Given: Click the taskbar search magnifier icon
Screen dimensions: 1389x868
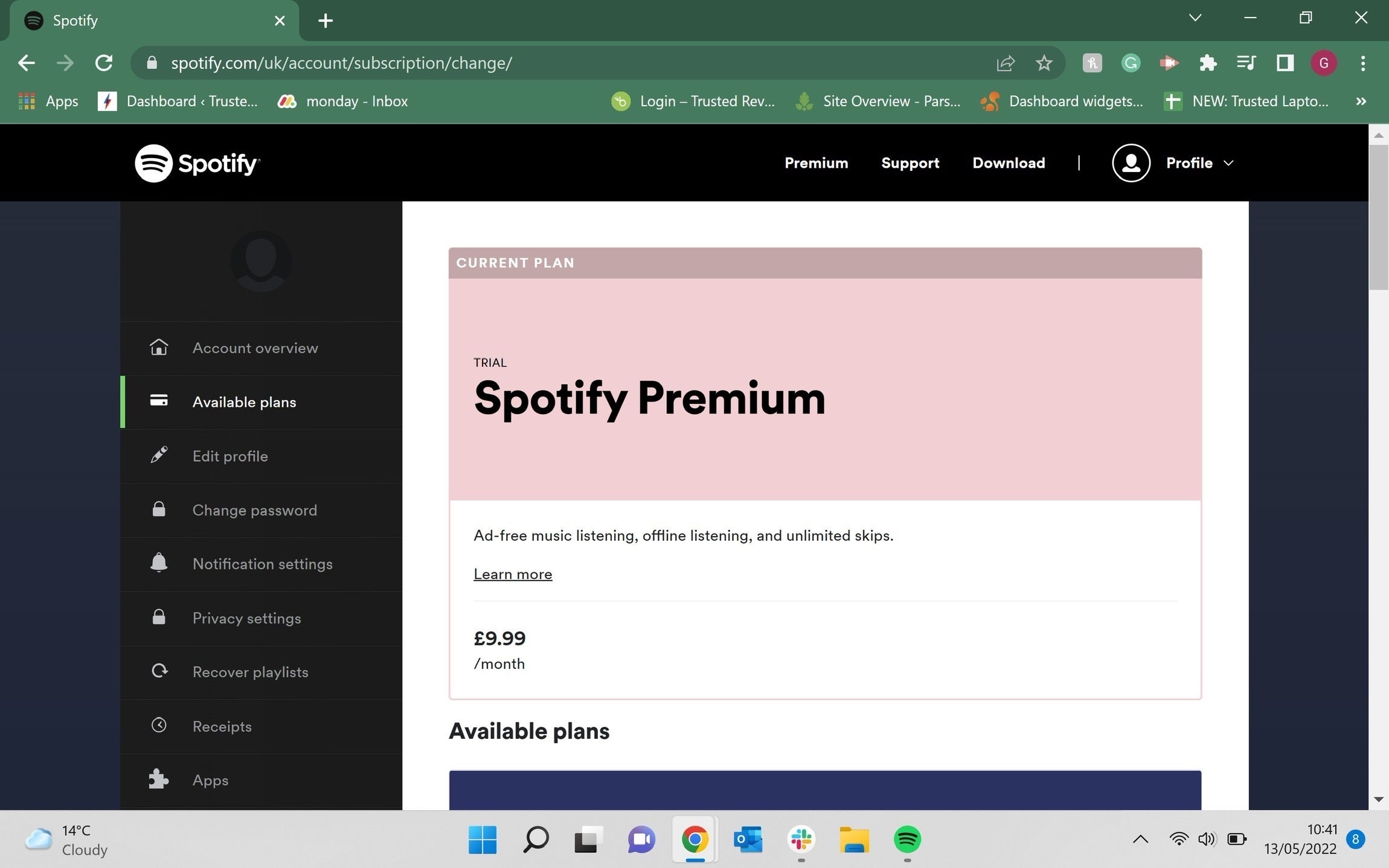Looking at the screenshot, I should click(536, 840).
